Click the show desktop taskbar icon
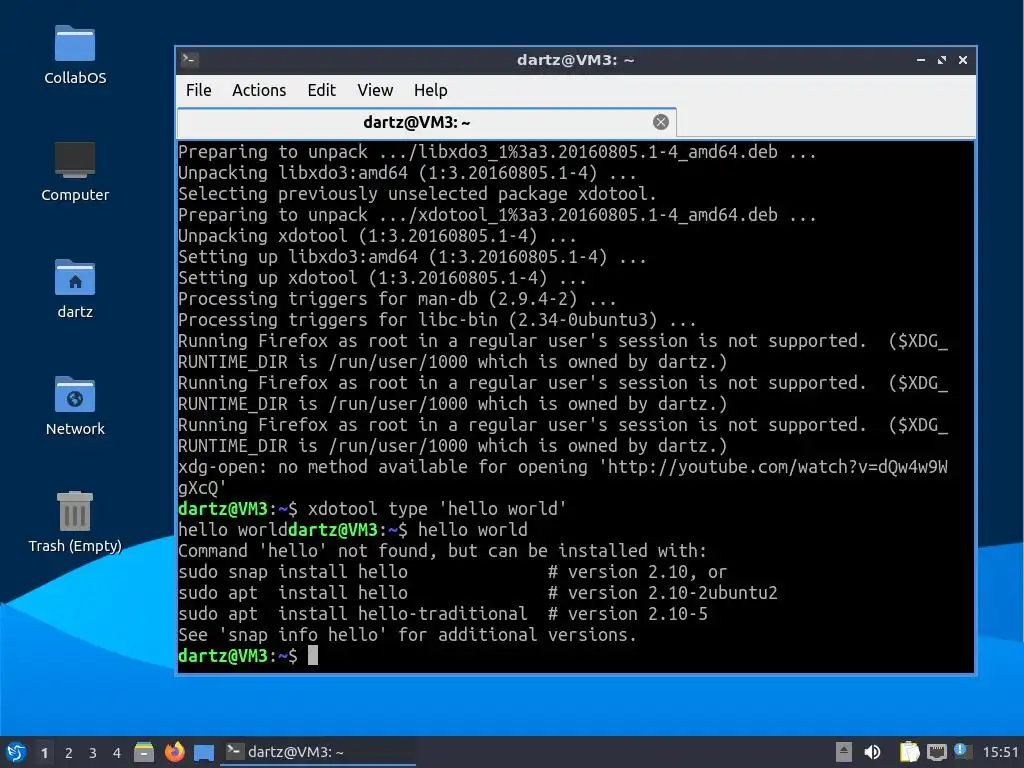Screen dimensions: 1024x768 (x=204, y=753)
